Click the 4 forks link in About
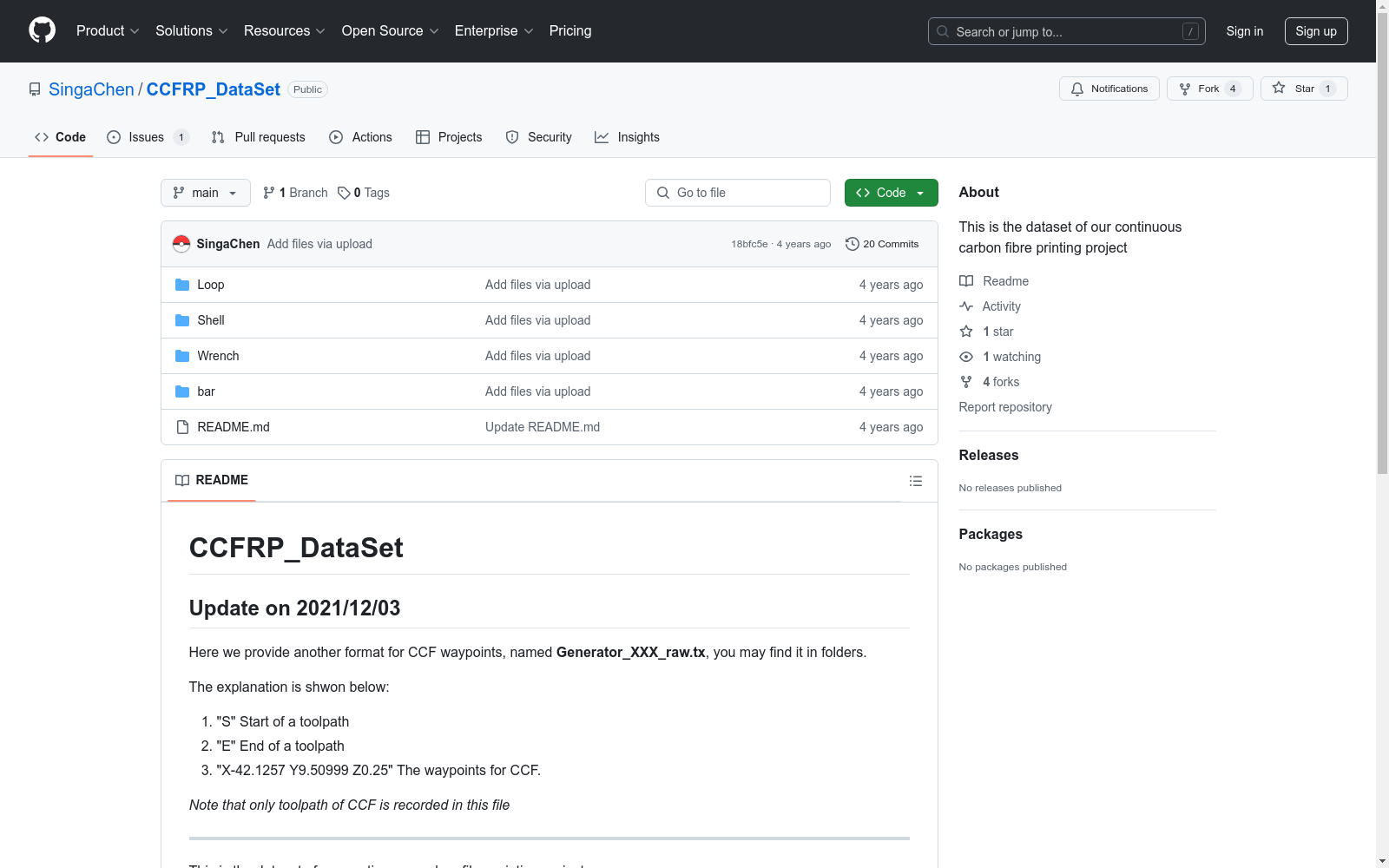The height and width of the screenshot is (868, 1389). [1001, 382]
